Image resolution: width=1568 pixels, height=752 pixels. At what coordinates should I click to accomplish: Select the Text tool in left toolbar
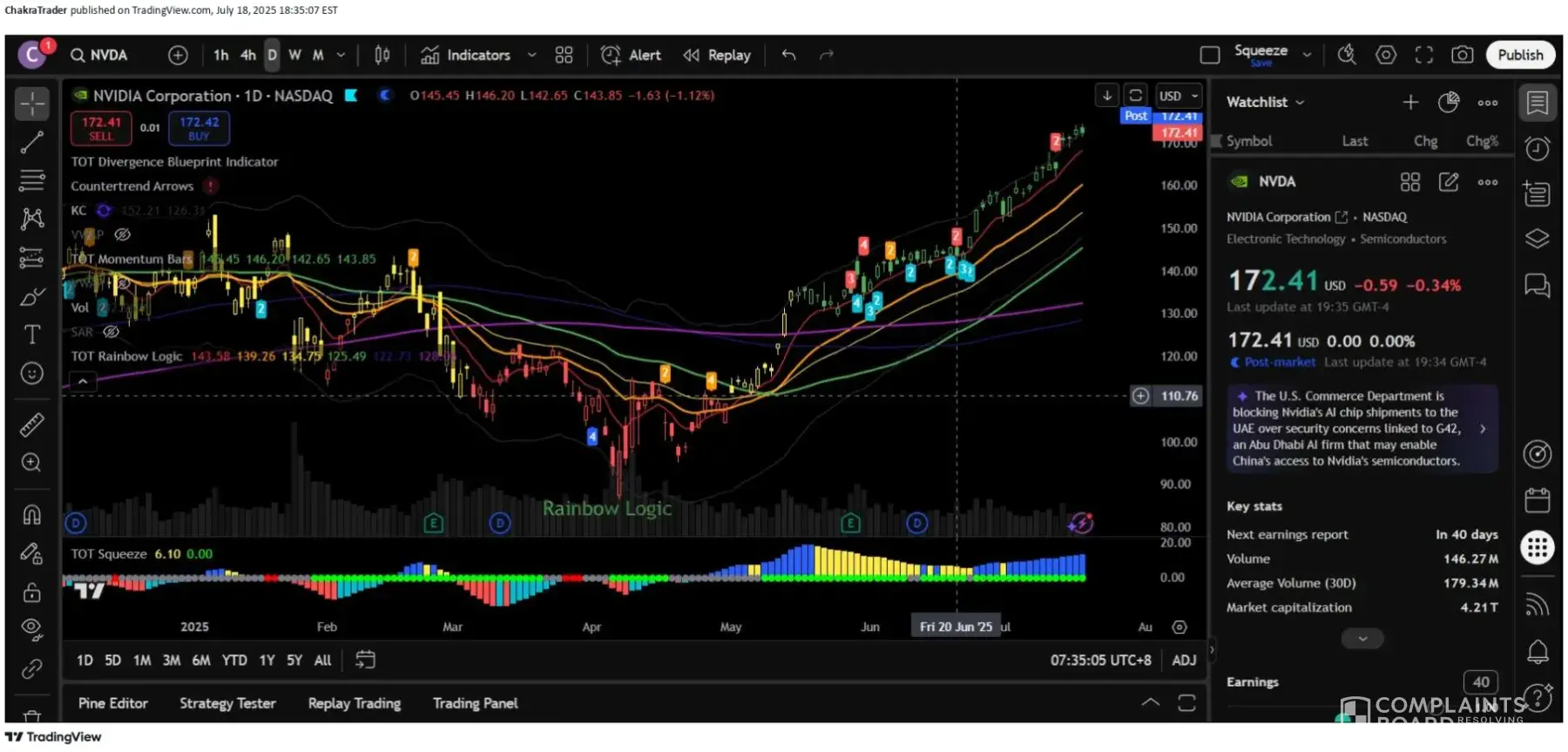(32, 335)
